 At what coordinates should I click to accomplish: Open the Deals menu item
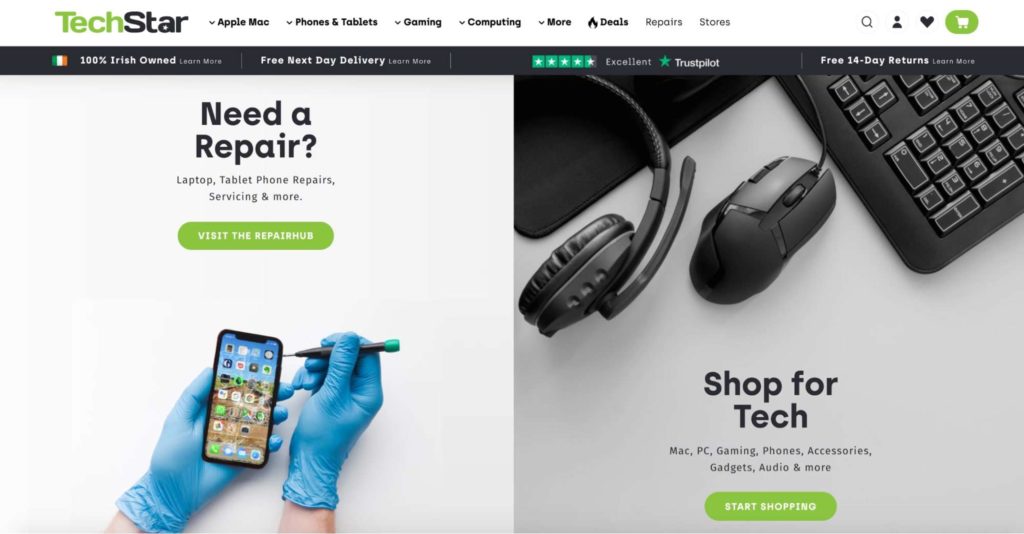pyautogui.click(x=608, y=22)
